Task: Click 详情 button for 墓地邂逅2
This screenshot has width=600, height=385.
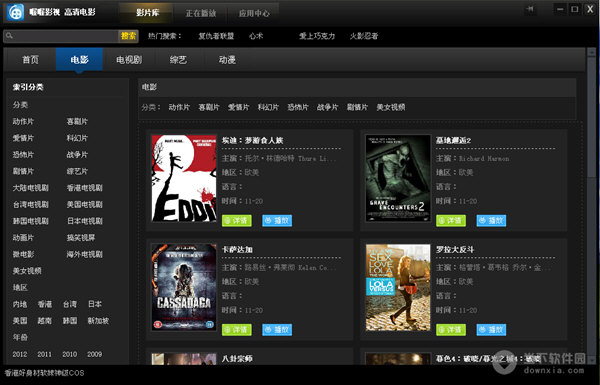Action: 451,220
